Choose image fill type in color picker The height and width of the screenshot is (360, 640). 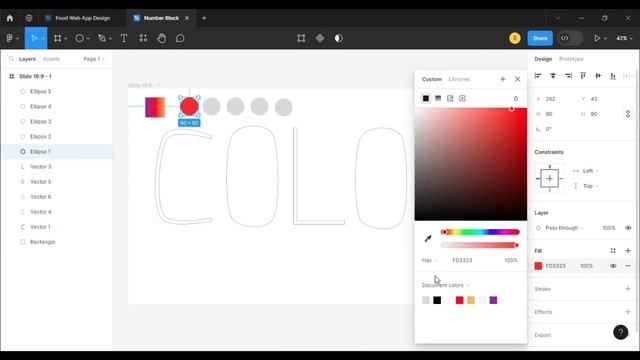(x=450, y=98)
